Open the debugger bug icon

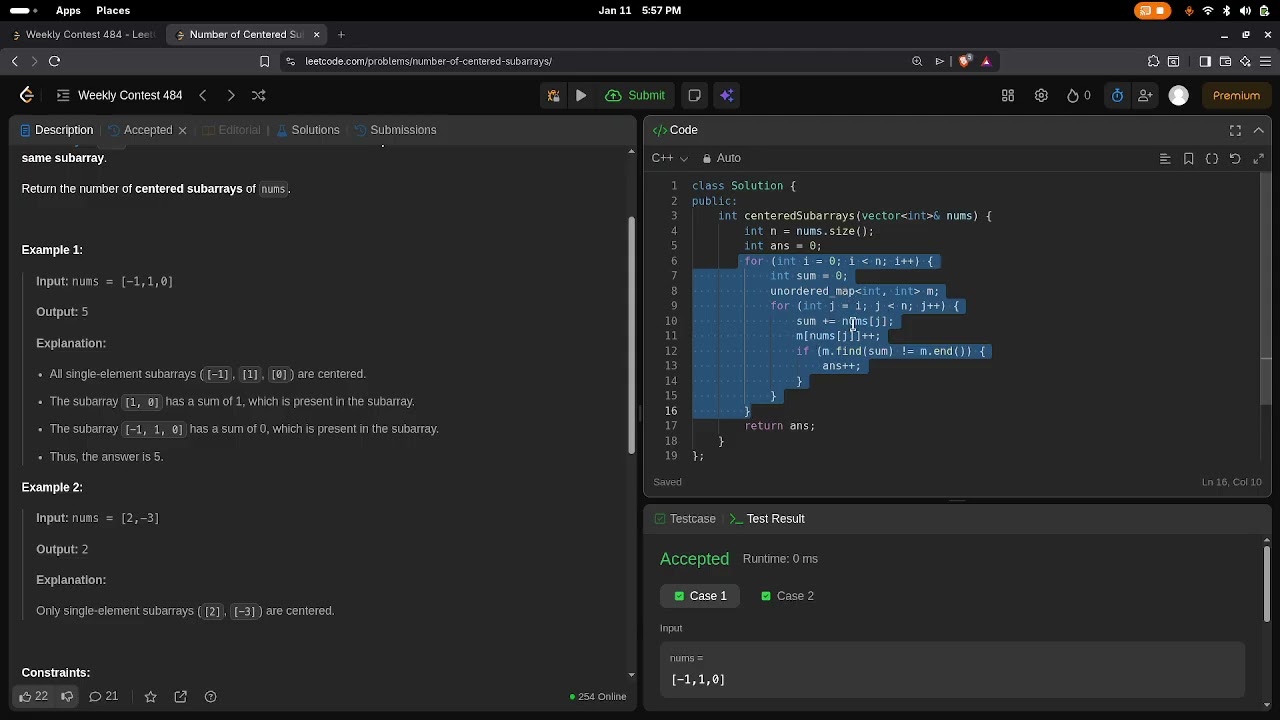click(553, 96)
